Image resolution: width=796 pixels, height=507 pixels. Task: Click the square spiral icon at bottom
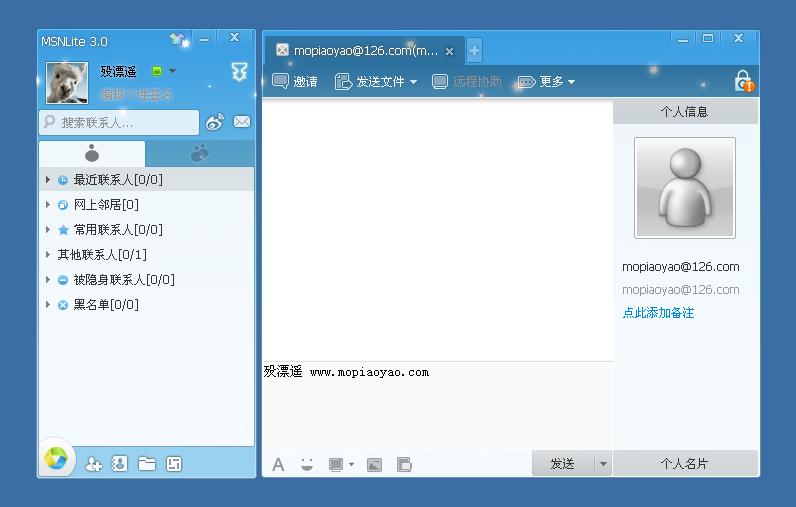(x=174, y=463)
